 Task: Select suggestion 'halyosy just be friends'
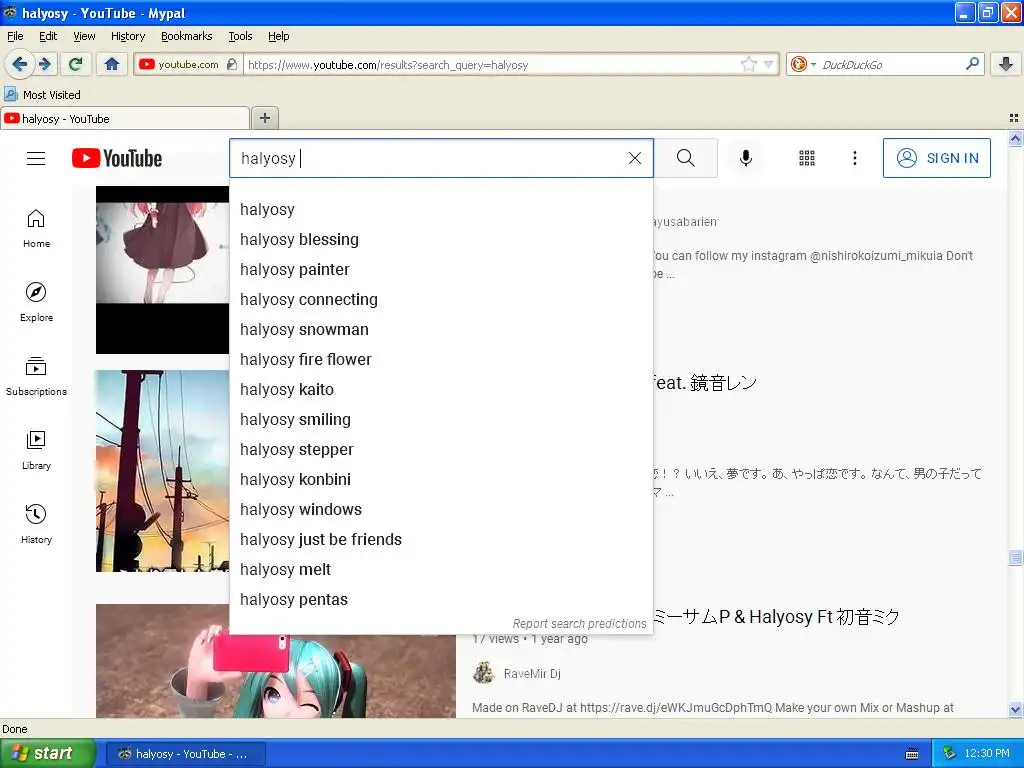(441, 540)
